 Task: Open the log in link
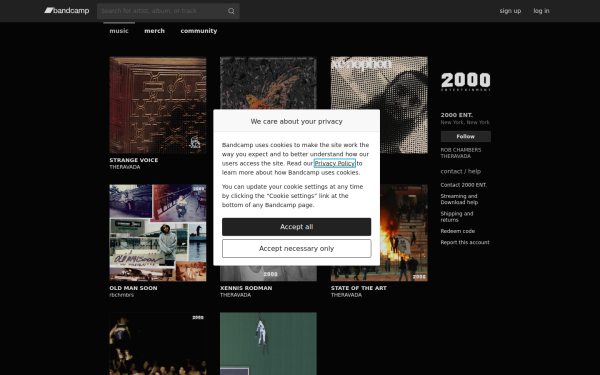(541, 11)
